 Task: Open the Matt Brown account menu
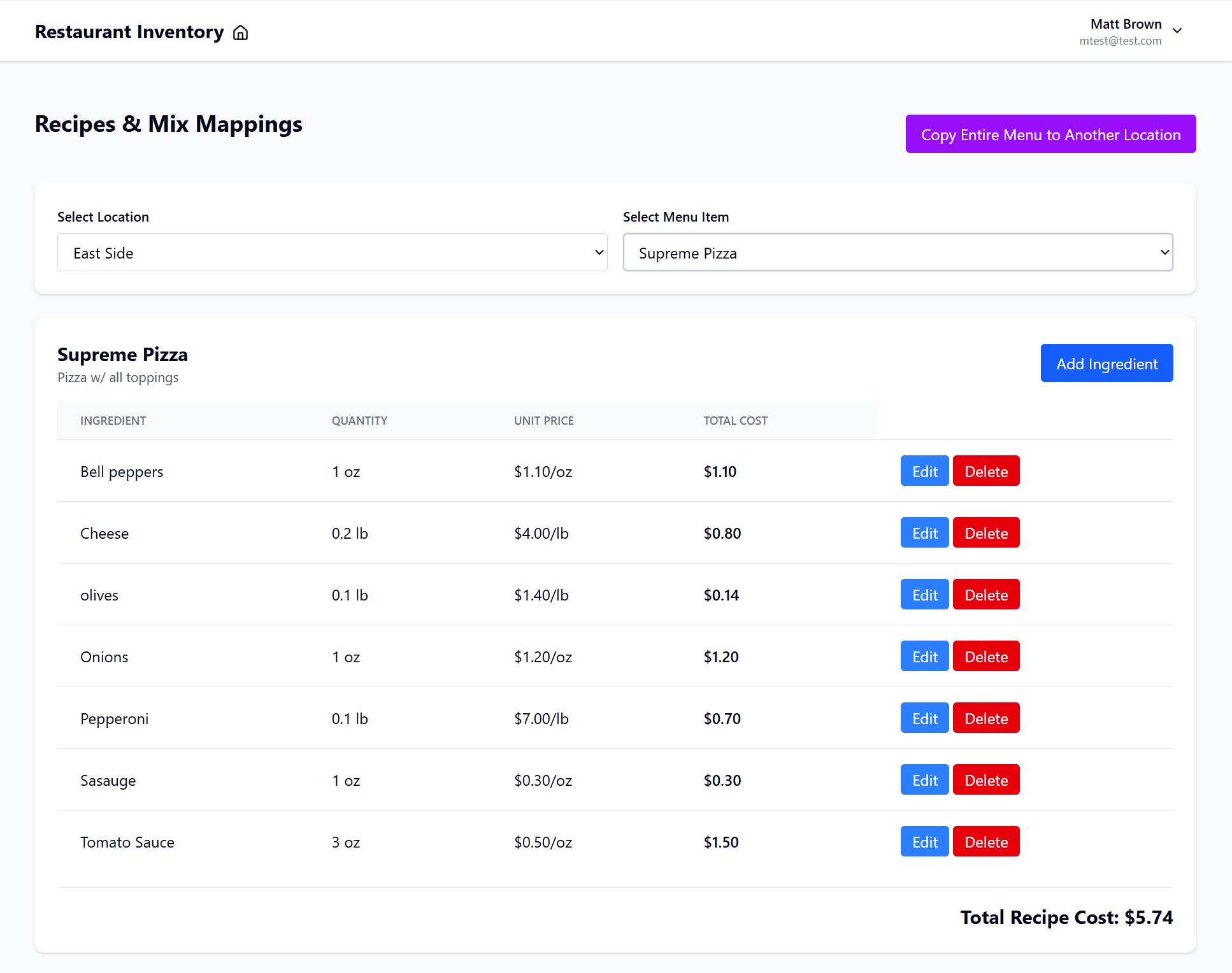click(1178, 30)
